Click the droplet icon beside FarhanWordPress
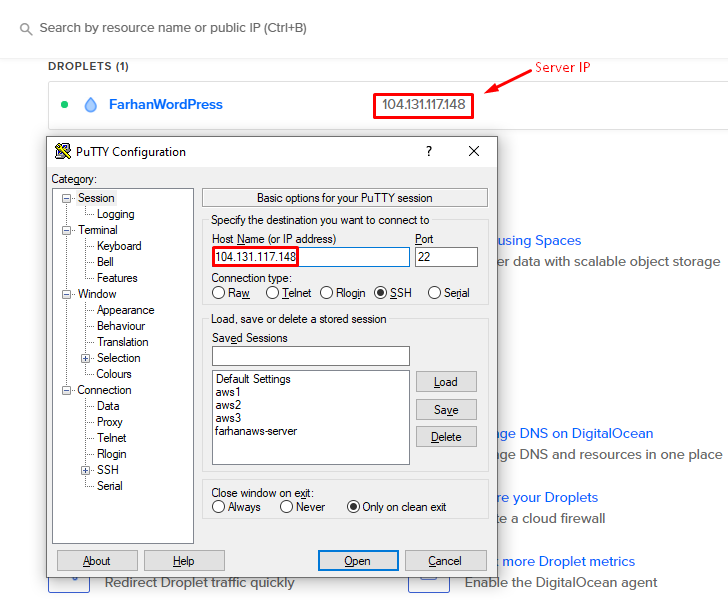Viewport: 728px width, 606px height. coord(91,105)
